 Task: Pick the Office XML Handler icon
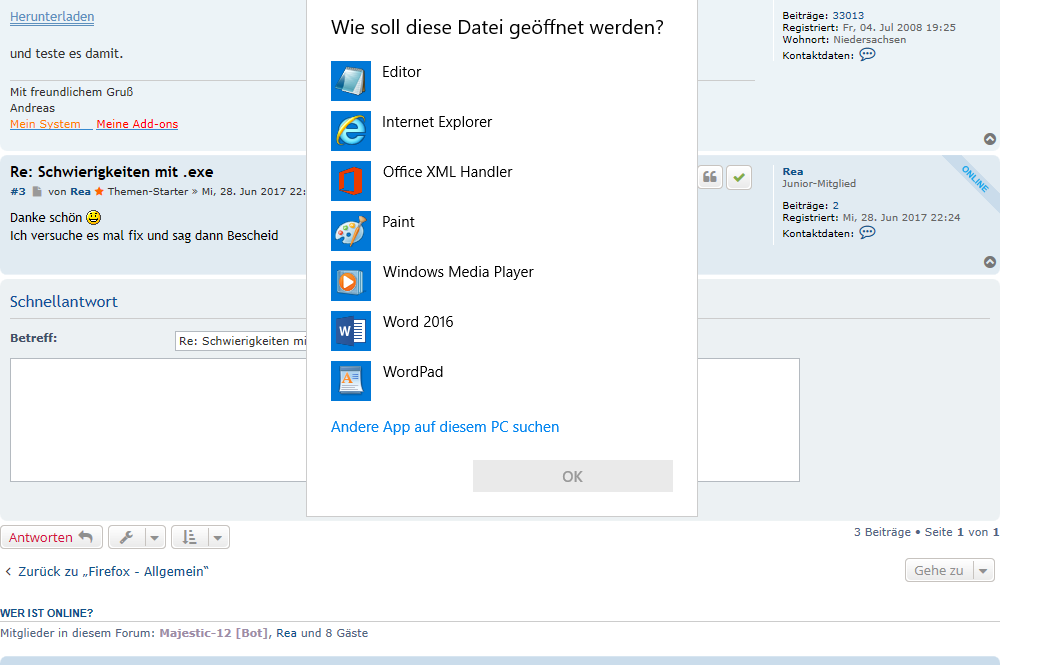pos(350,181)
